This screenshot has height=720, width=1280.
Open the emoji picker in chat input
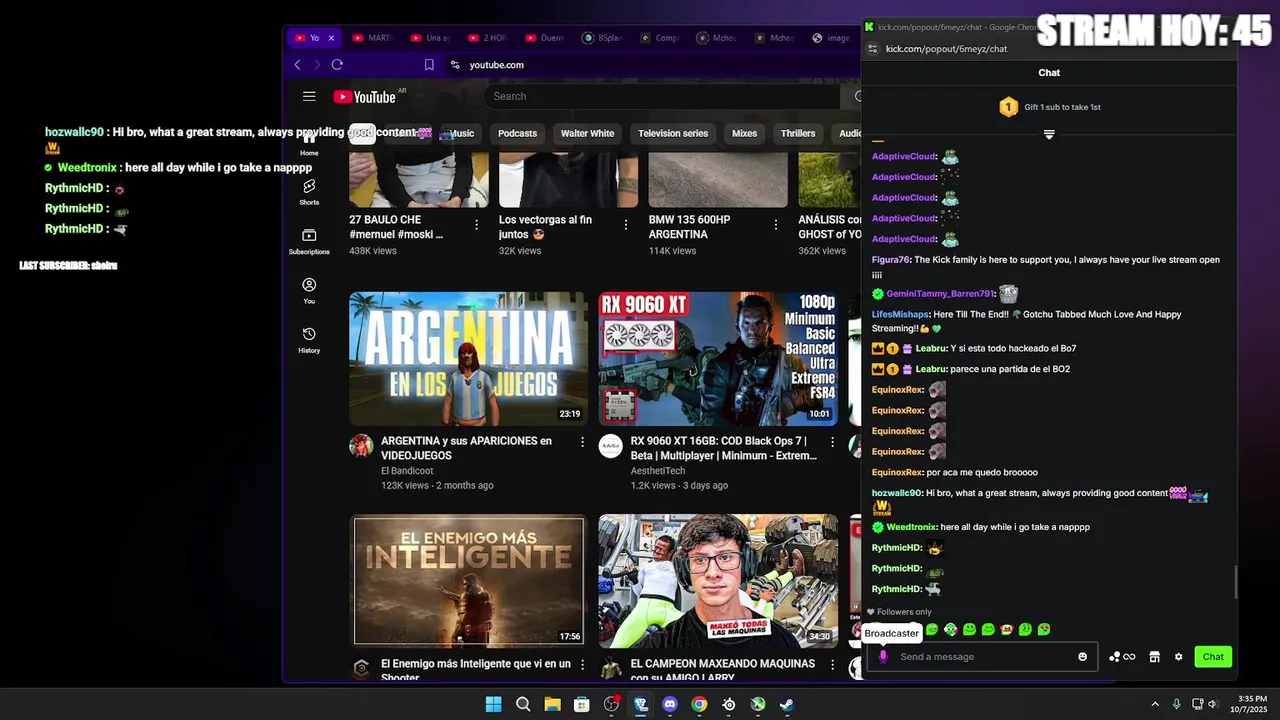coord(1082,657)
